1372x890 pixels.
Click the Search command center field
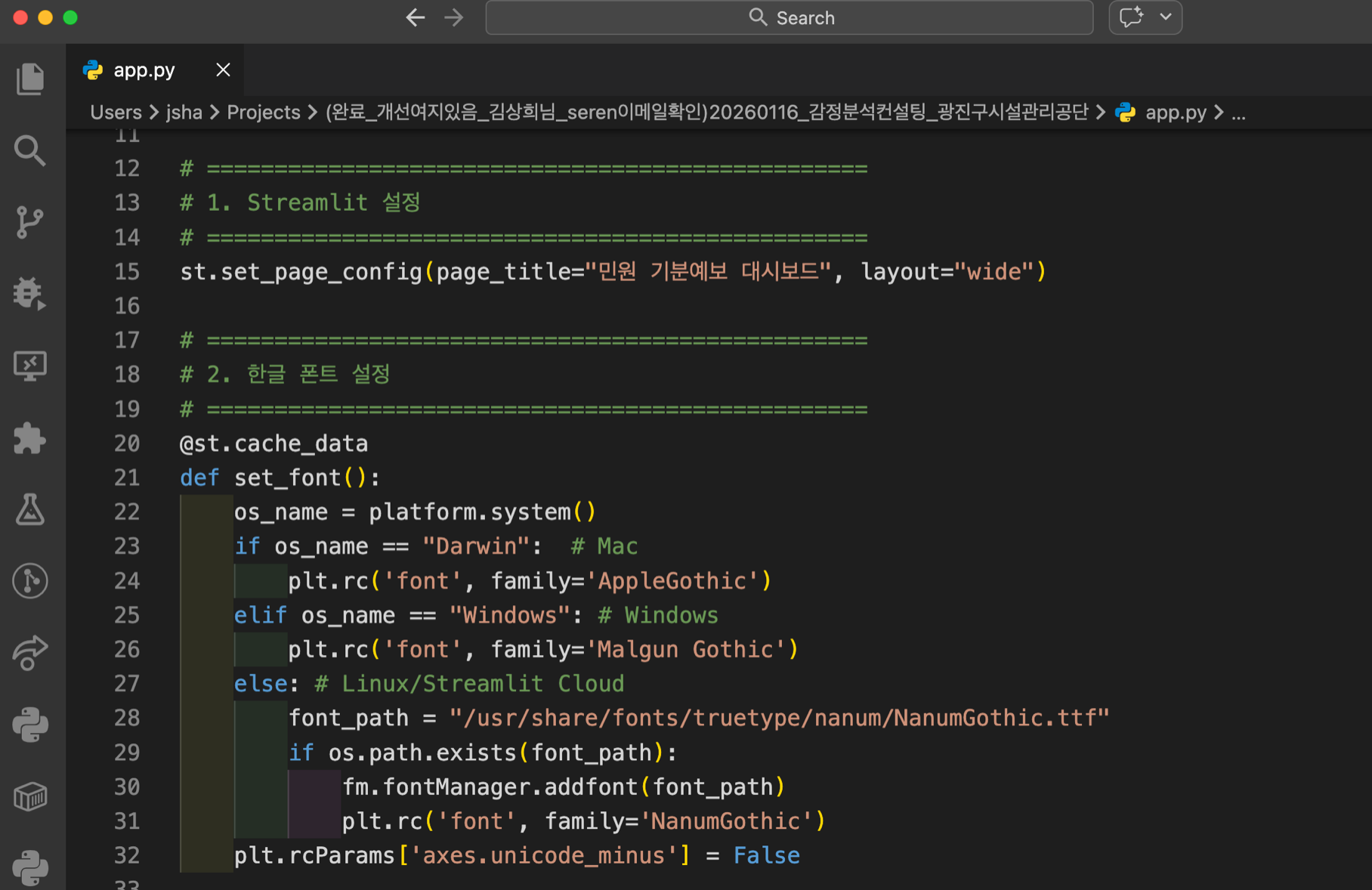point(790,17)
